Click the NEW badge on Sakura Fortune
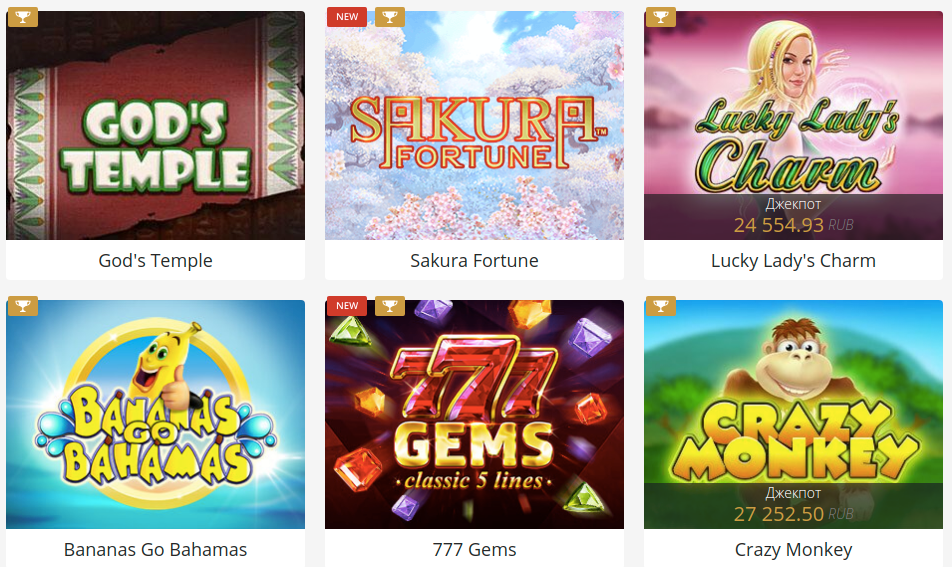Screen dimensions: 952x567 pyautogui.click(x=347, y=17)
